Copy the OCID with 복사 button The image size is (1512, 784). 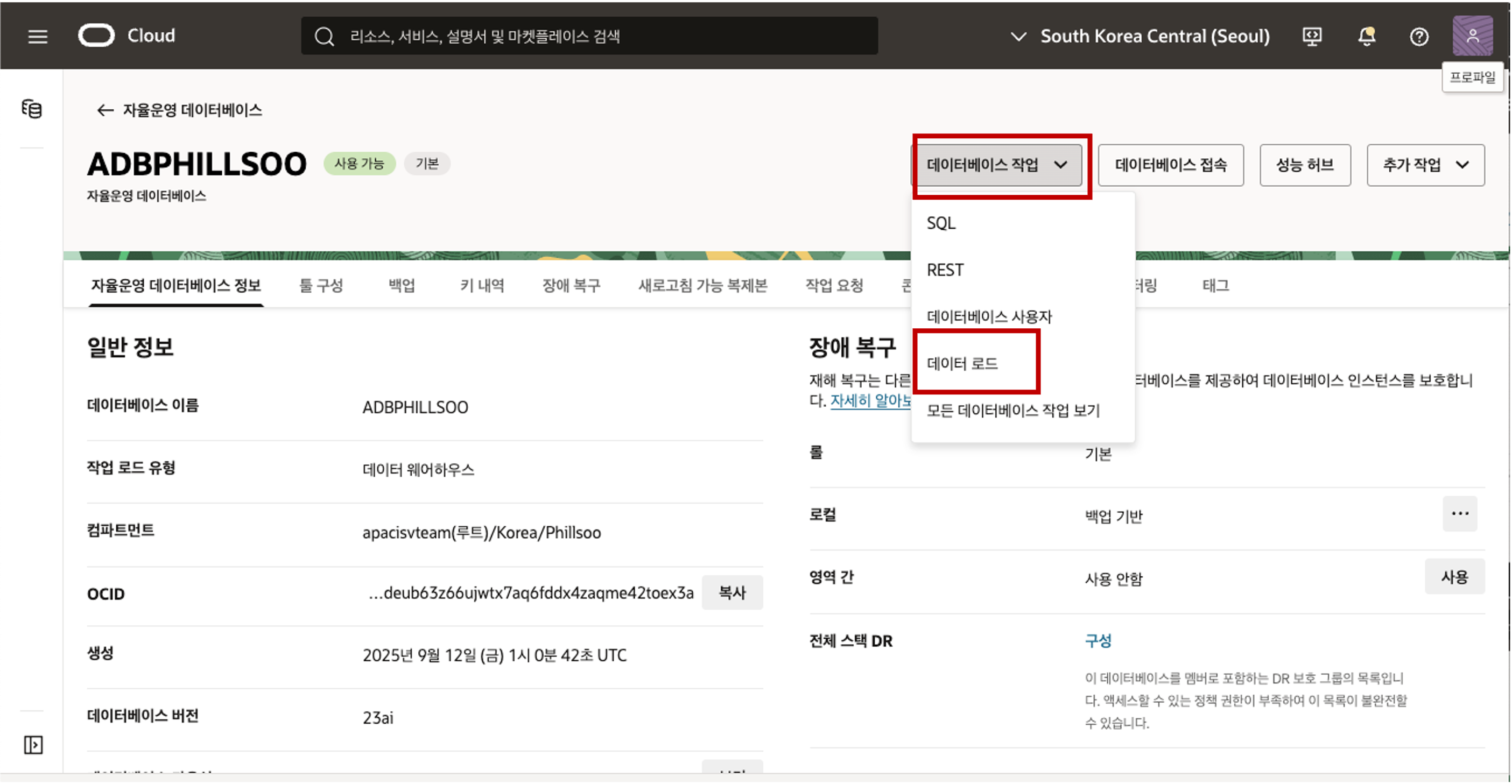point(732,592)
